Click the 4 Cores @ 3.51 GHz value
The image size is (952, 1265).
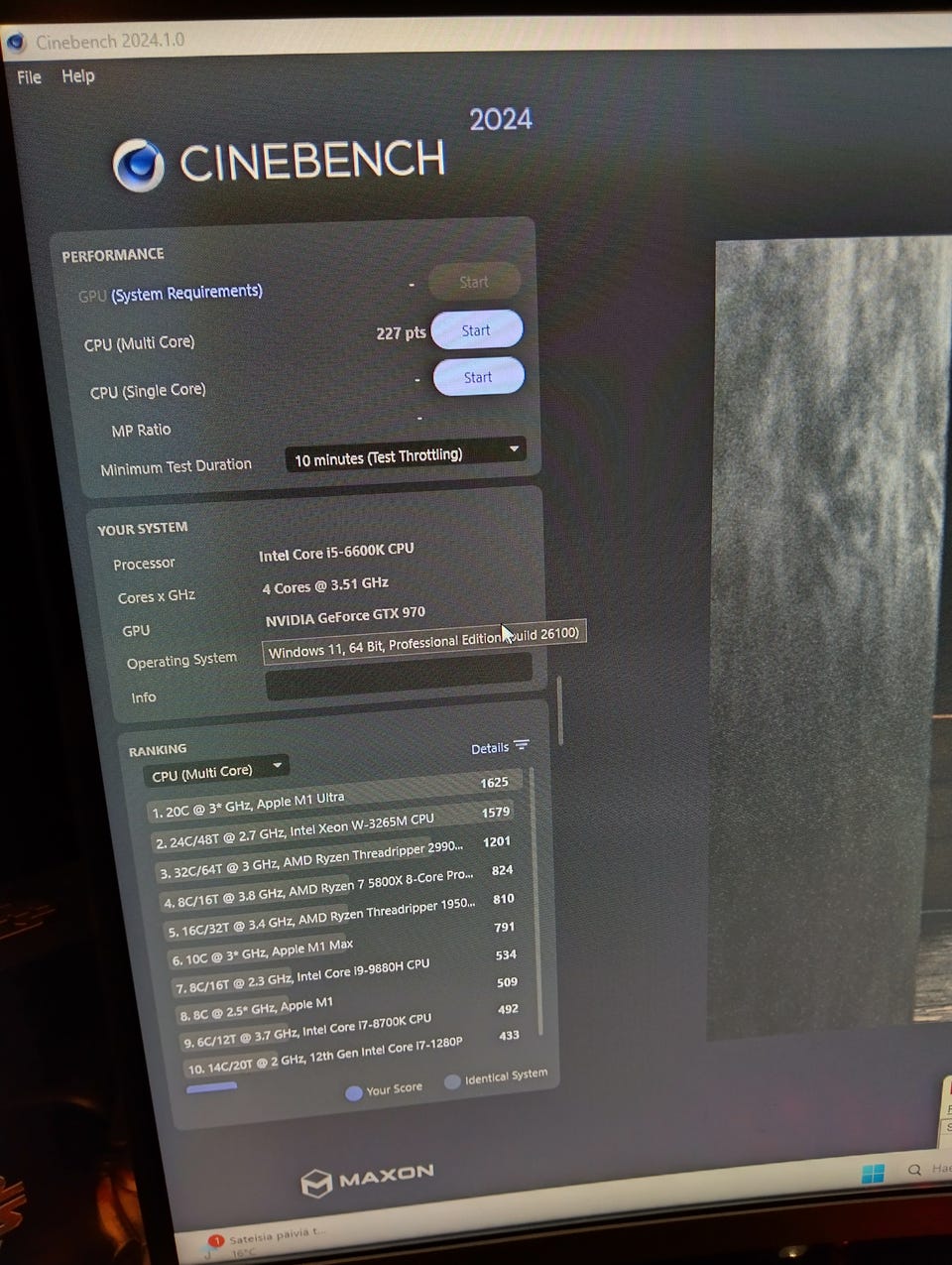pyautogui.click(x=325, y=585)
